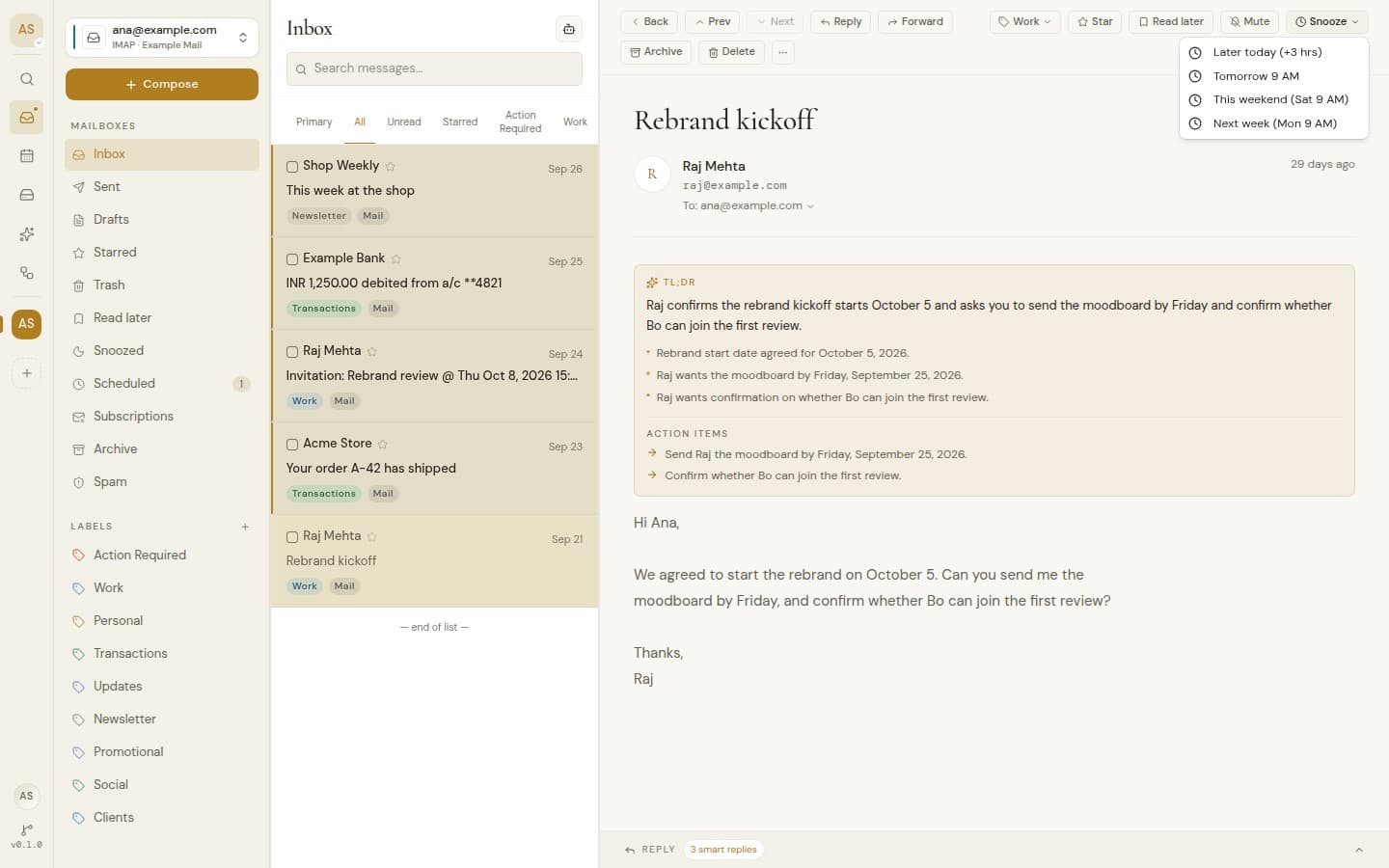Open the Action Required label in sidebar
Image resolution: width=1389 pixels, height=868 pixels.
pyautogui.click(x=162, y=556)
